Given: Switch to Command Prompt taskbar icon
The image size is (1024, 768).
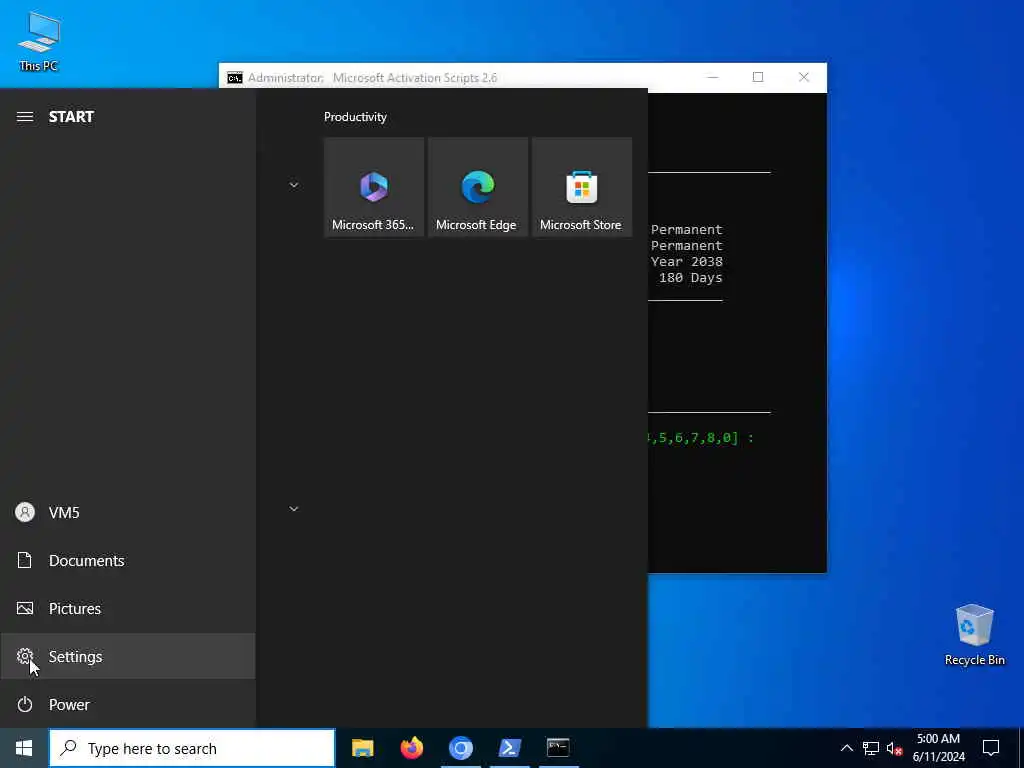Looking at the screenshot, I should [558, 748].
